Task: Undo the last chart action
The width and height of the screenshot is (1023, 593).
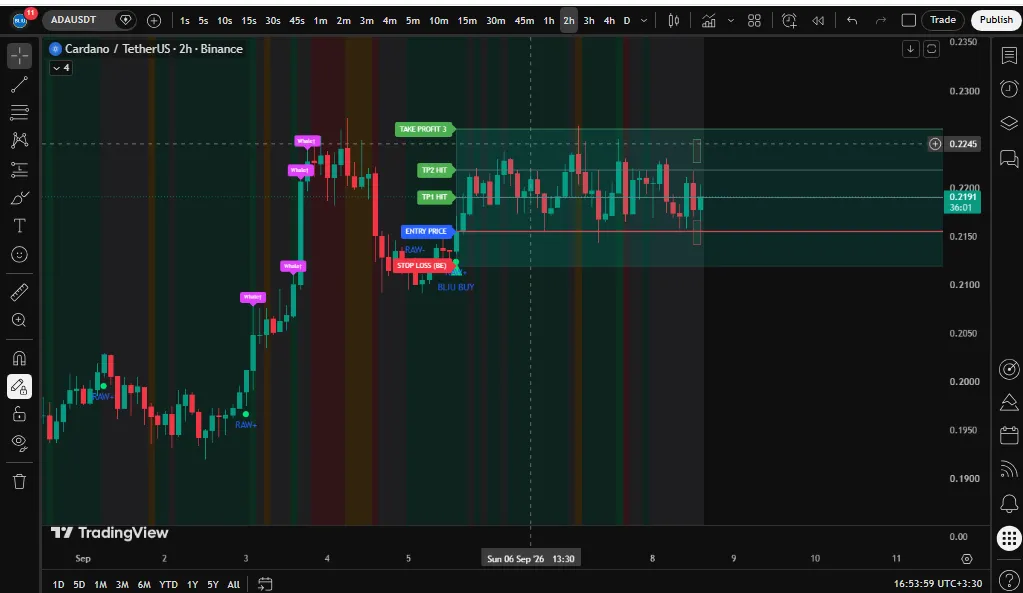Action: coord(852,21)
